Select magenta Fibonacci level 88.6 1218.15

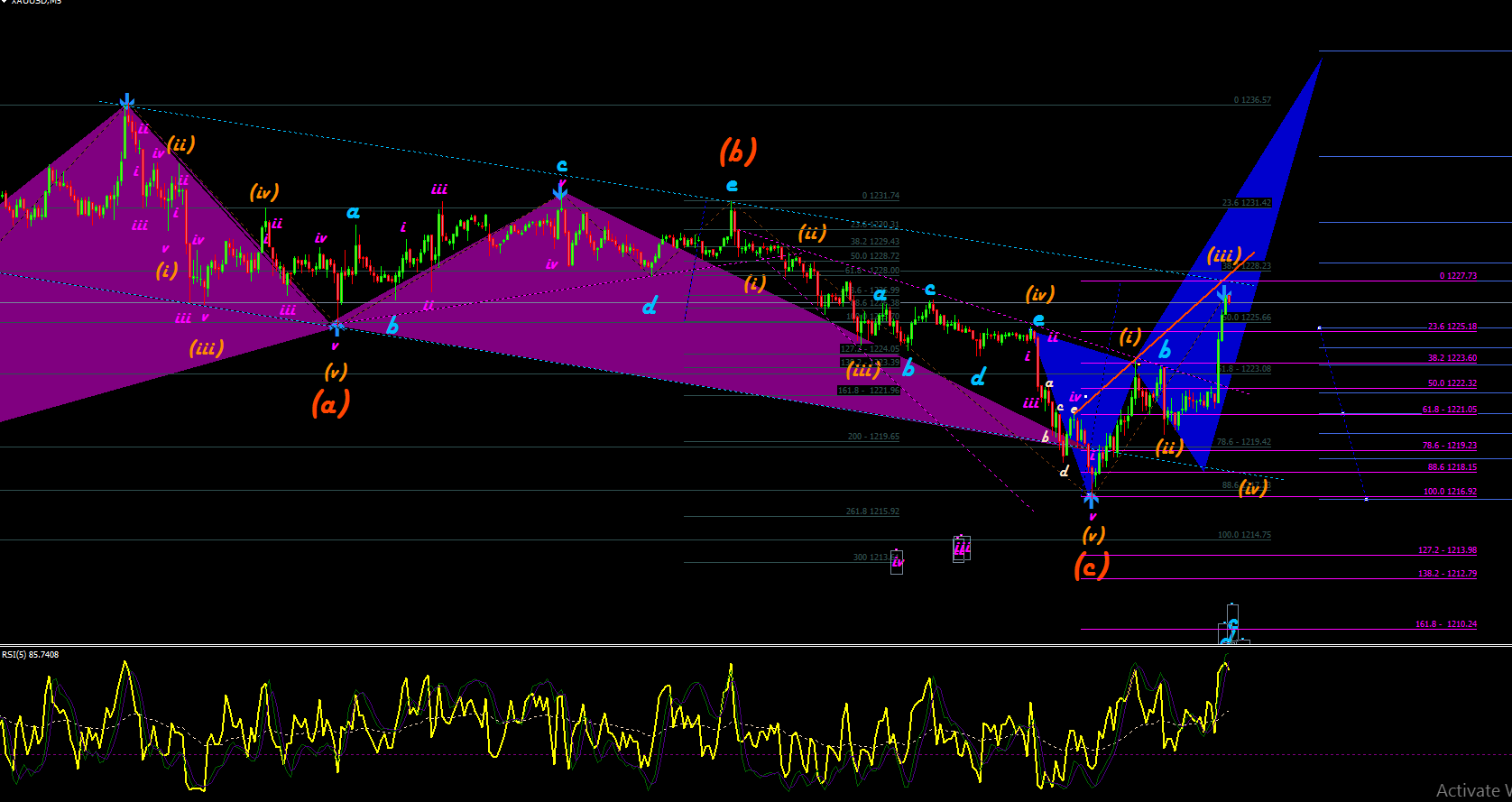tap(1452, 467)
